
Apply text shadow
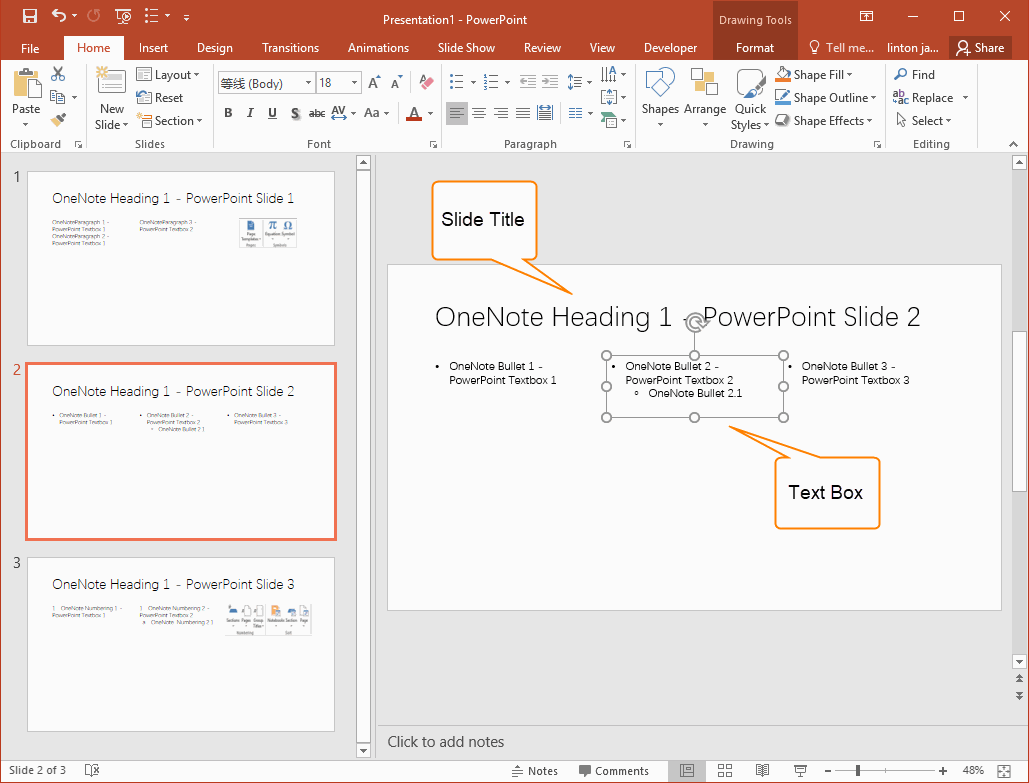pyautogui.click(x=295, y=113)
